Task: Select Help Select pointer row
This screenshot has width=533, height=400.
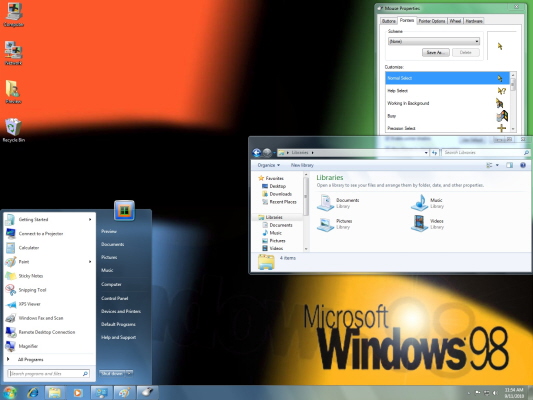Action: (x=447, y=91)
